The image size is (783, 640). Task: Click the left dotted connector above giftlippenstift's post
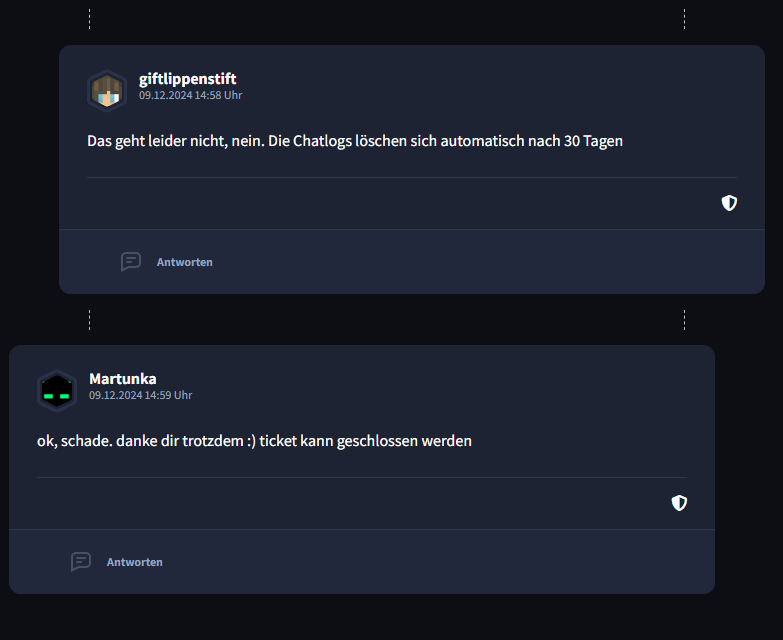[x=89, y=19]
